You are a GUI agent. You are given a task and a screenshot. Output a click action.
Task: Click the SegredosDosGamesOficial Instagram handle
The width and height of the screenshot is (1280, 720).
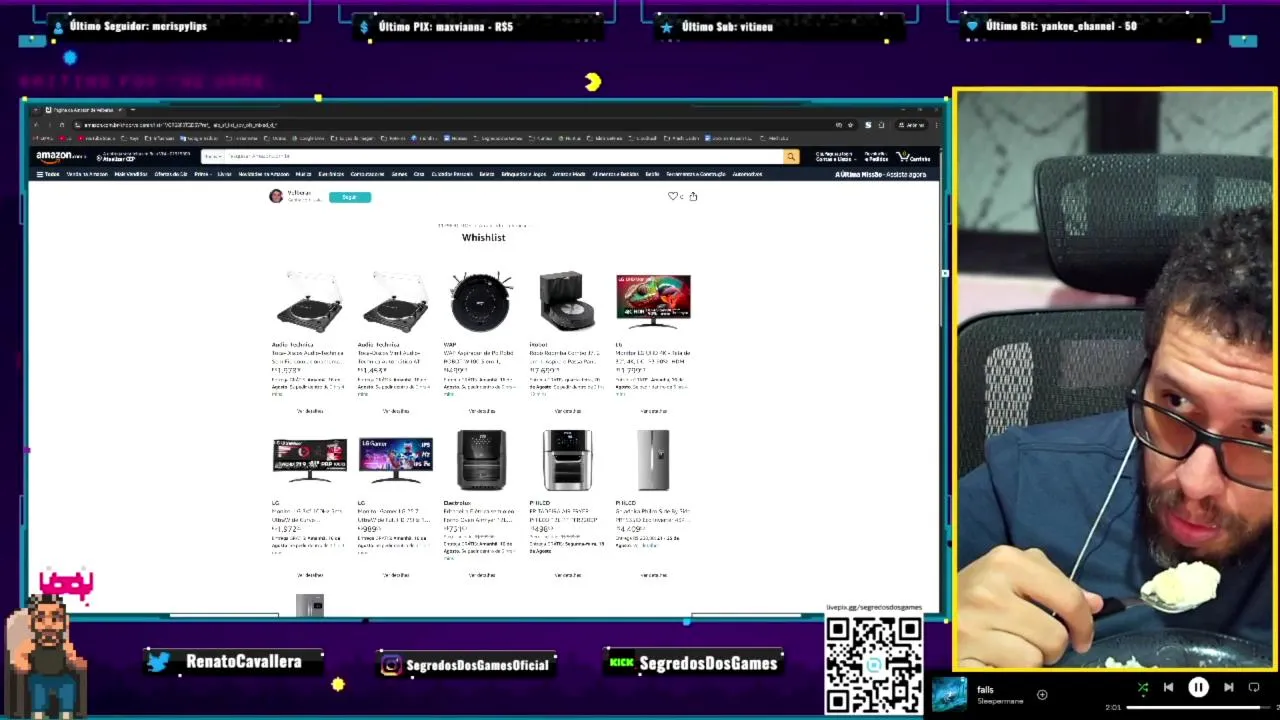click(x=478, y=665)
